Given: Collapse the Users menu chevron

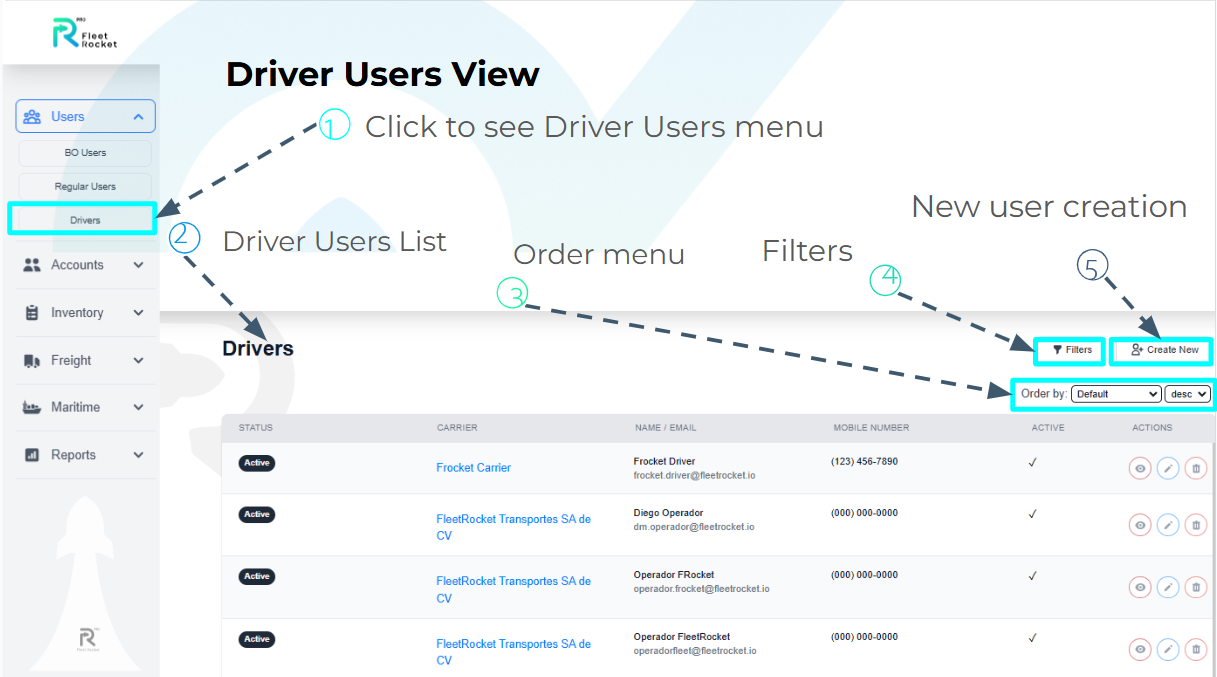Looking at the screenshot, I should click(x=139, y=115).
